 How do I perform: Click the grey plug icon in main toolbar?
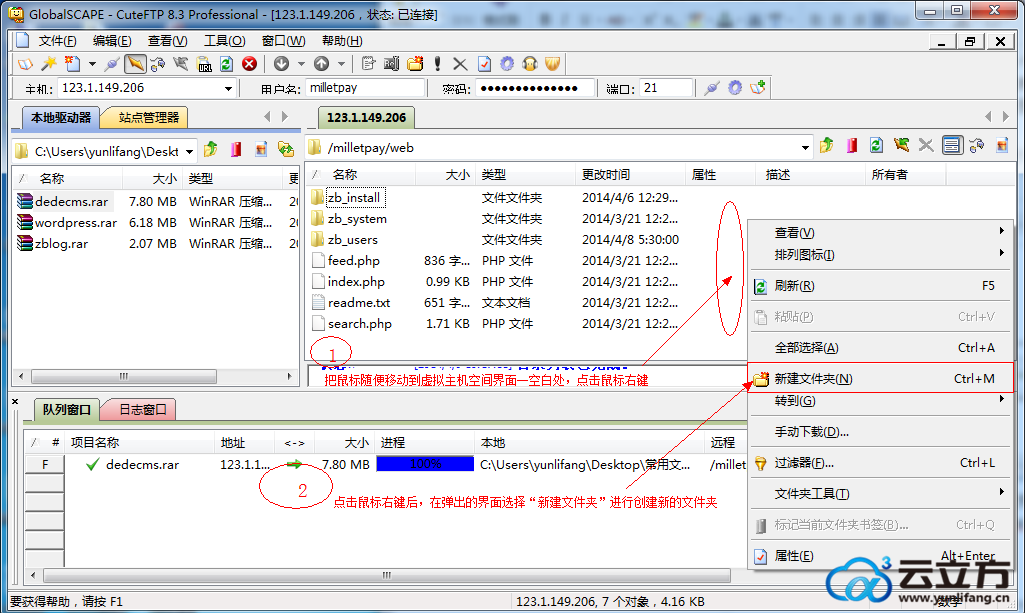click(112, 64)
